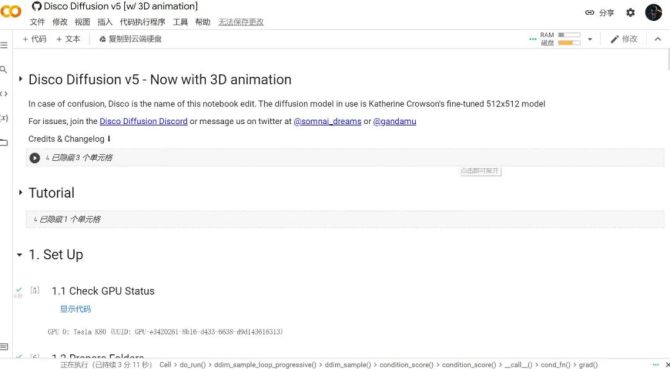Viewport: 670px width, 369px height.
Task: Click the vertical scrollbar thumb
Action: coord(668,60)
